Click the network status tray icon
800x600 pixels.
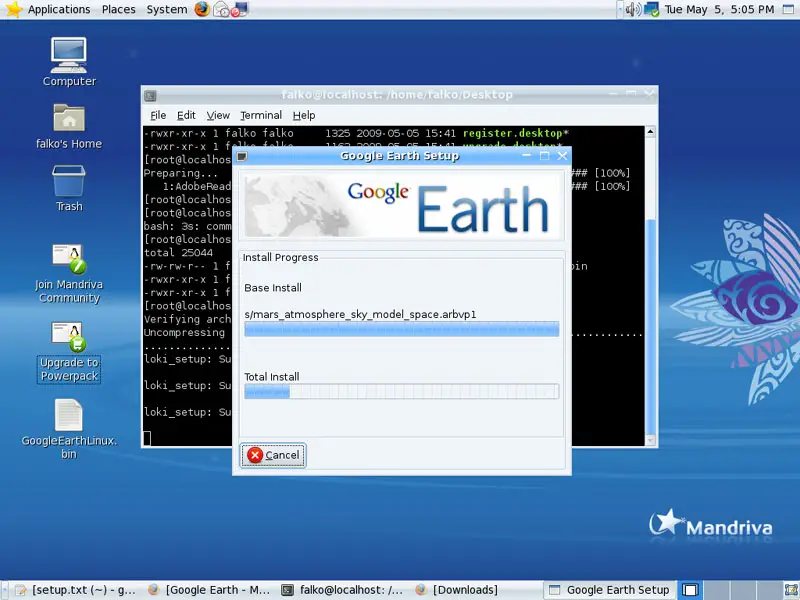652,9
